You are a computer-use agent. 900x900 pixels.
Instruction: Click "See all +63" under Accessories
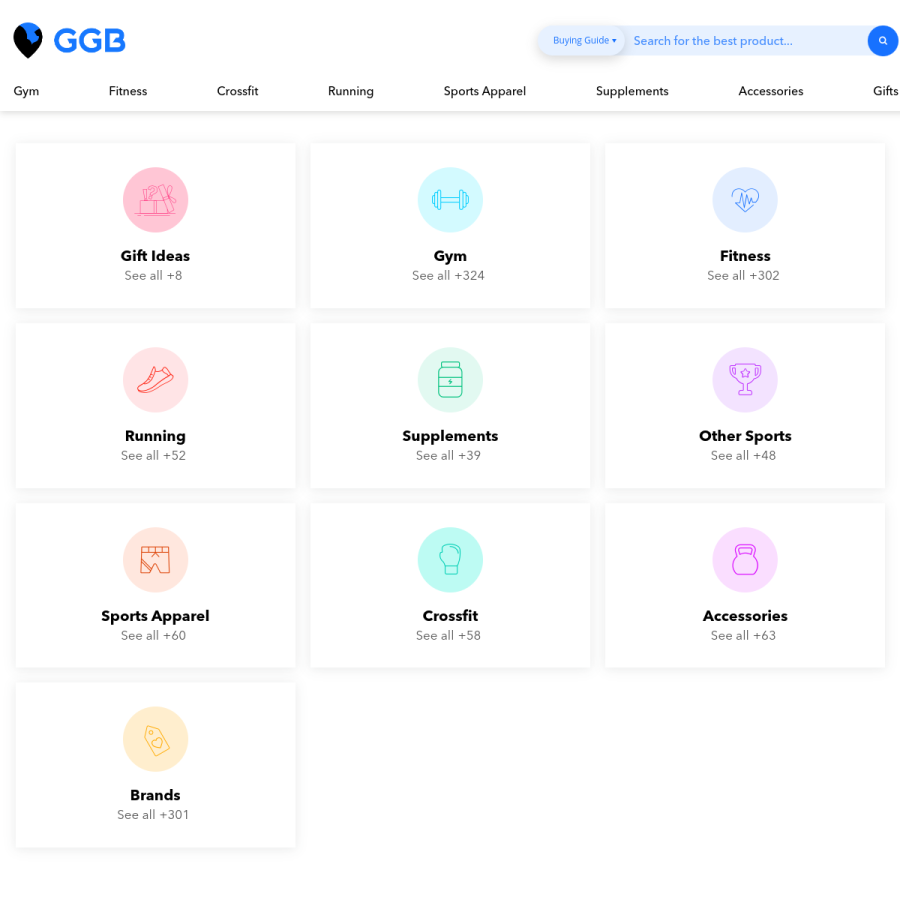(x=743, y=636)
